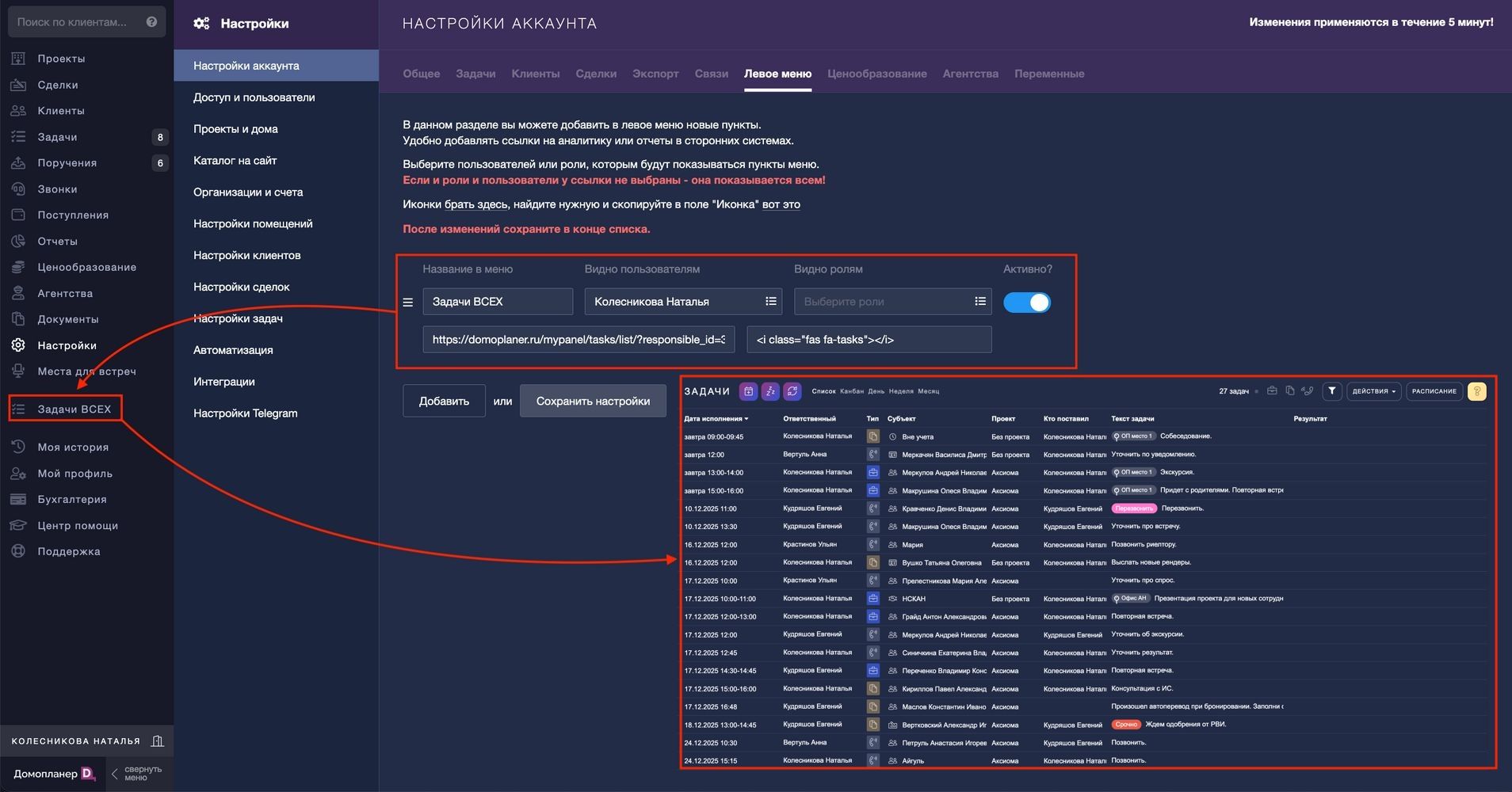Click the drag handle beside Задачи ВСЕХ row

pyautogui.click(x=408, y=303)
